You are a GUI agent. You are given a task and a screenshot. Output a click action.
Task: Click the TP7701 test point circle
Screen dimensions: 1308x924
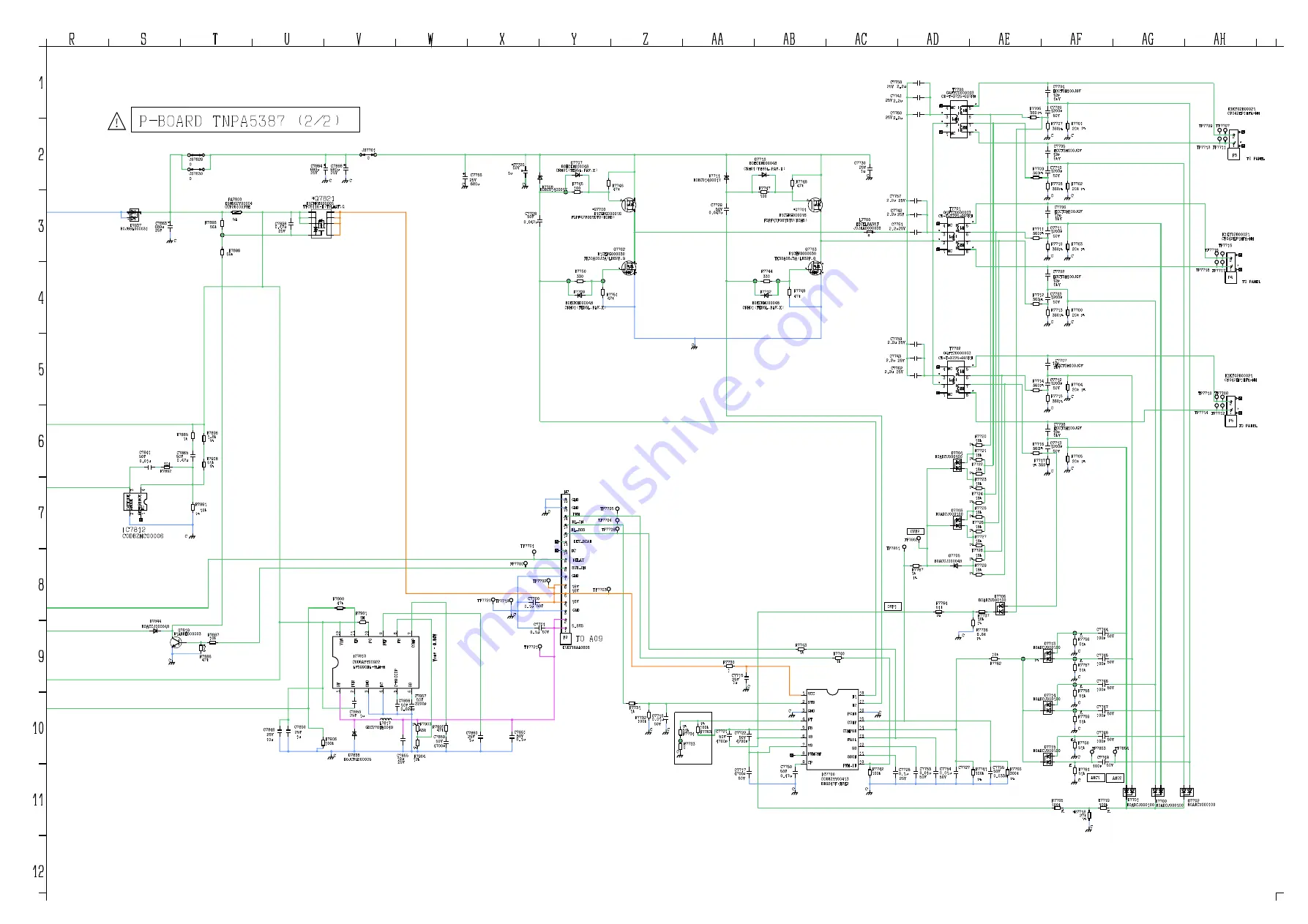click(x=534, y=552)
